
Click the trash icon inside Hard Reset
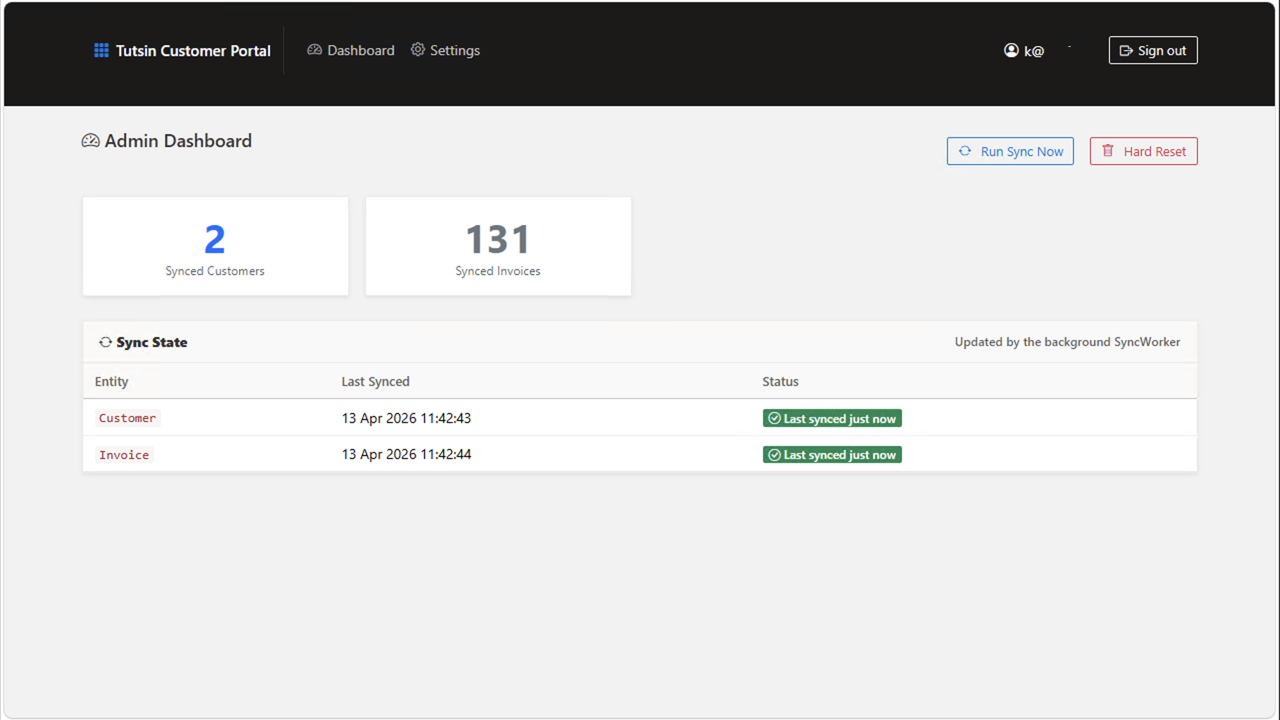pos(1107,150)
